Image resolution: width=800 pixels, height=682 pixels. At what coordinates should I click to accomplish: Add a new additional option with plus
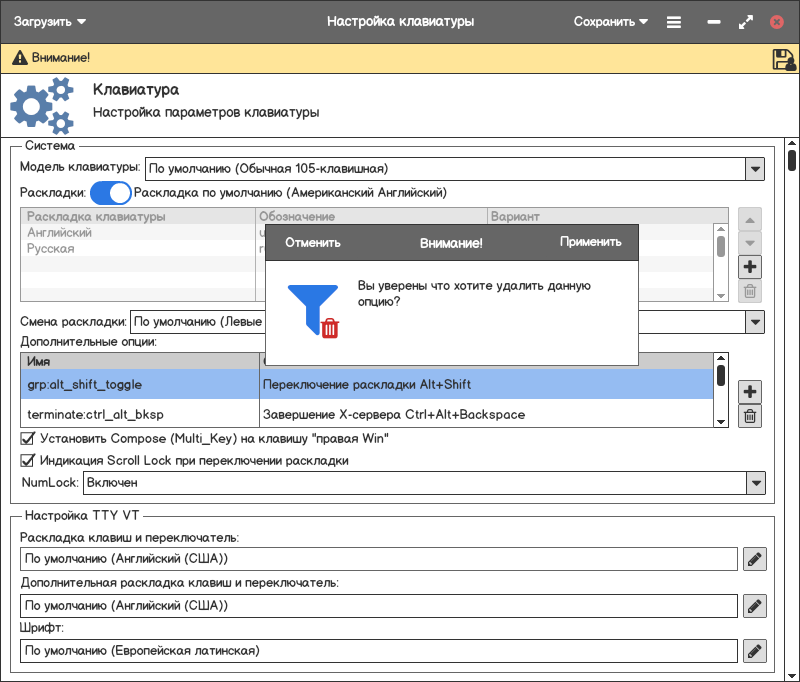pos(750,392)
